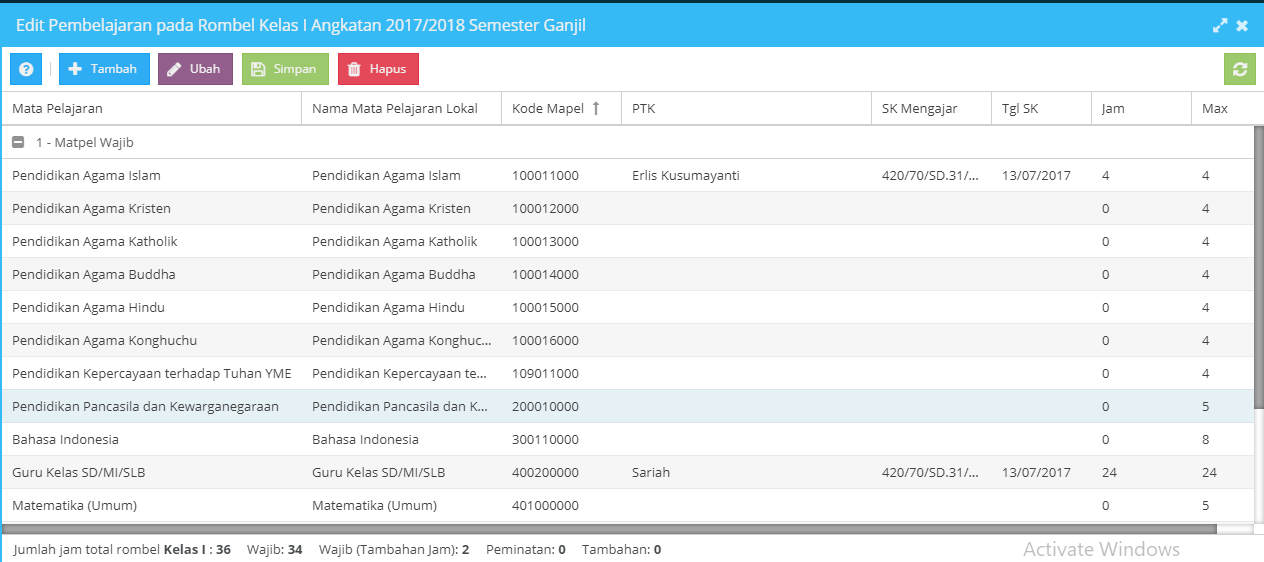This screenshot has height=562, width=1264.
Task: Click kode mapel 100011000
Action: point(545,175)
